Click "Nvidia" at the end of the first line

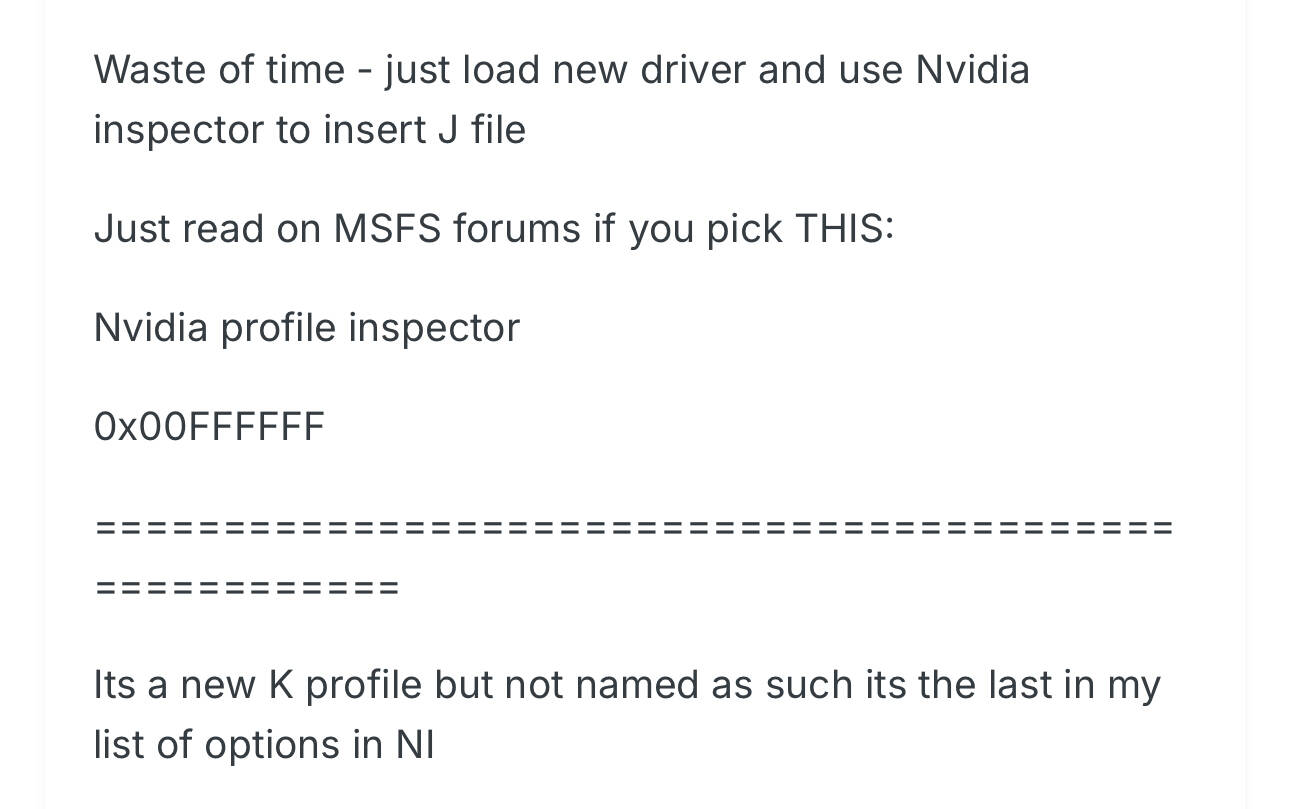click(x=972, y=70)
